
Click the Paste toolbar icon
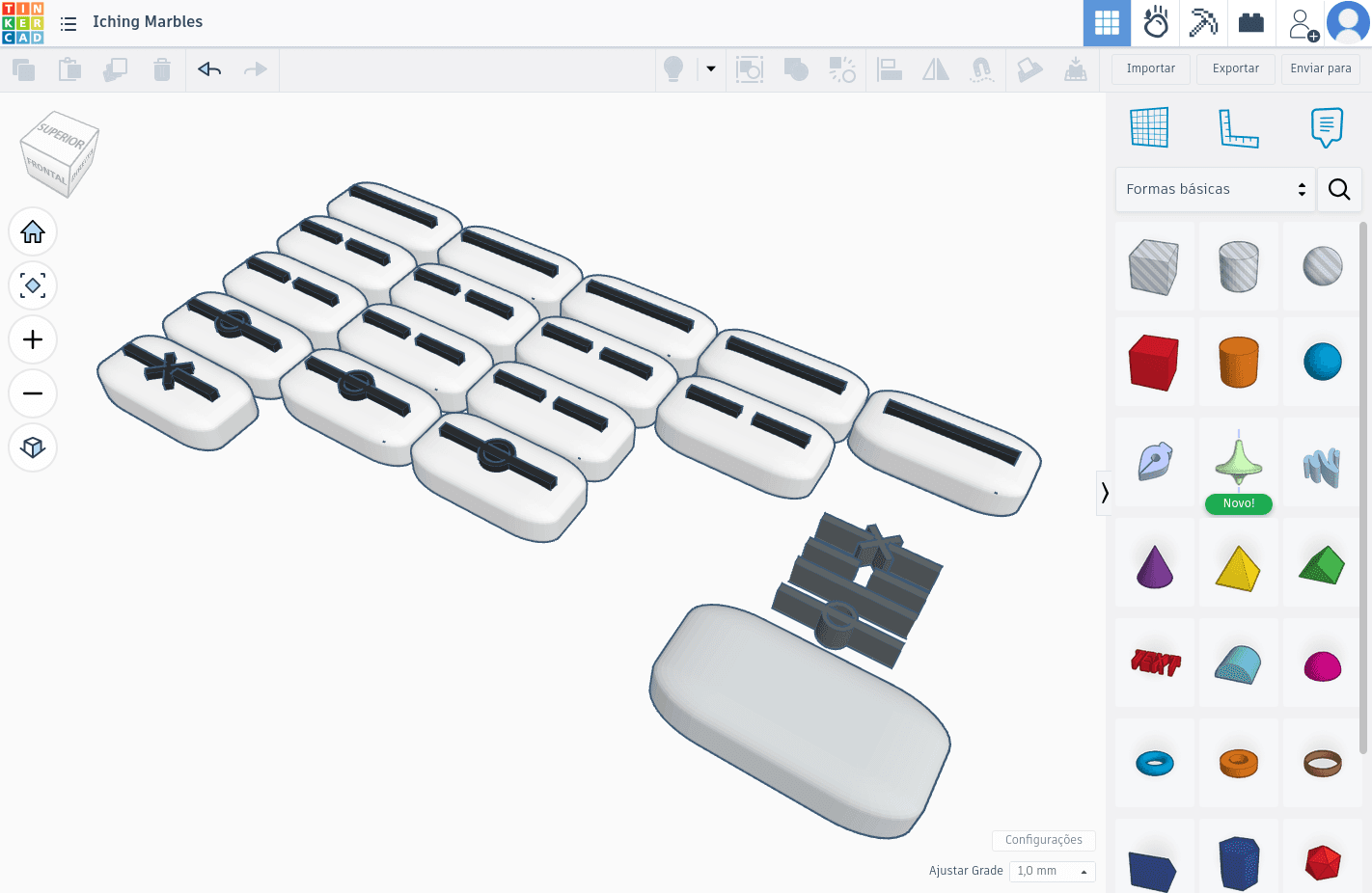(x=69, y=69)
